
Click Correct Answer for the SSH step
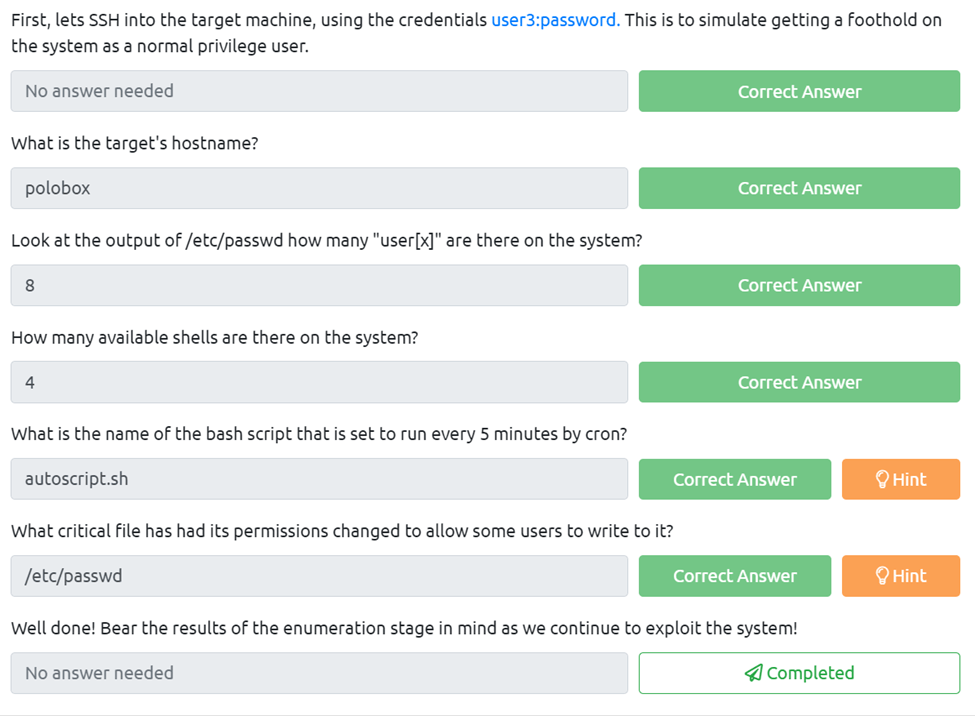coord(799,91)
